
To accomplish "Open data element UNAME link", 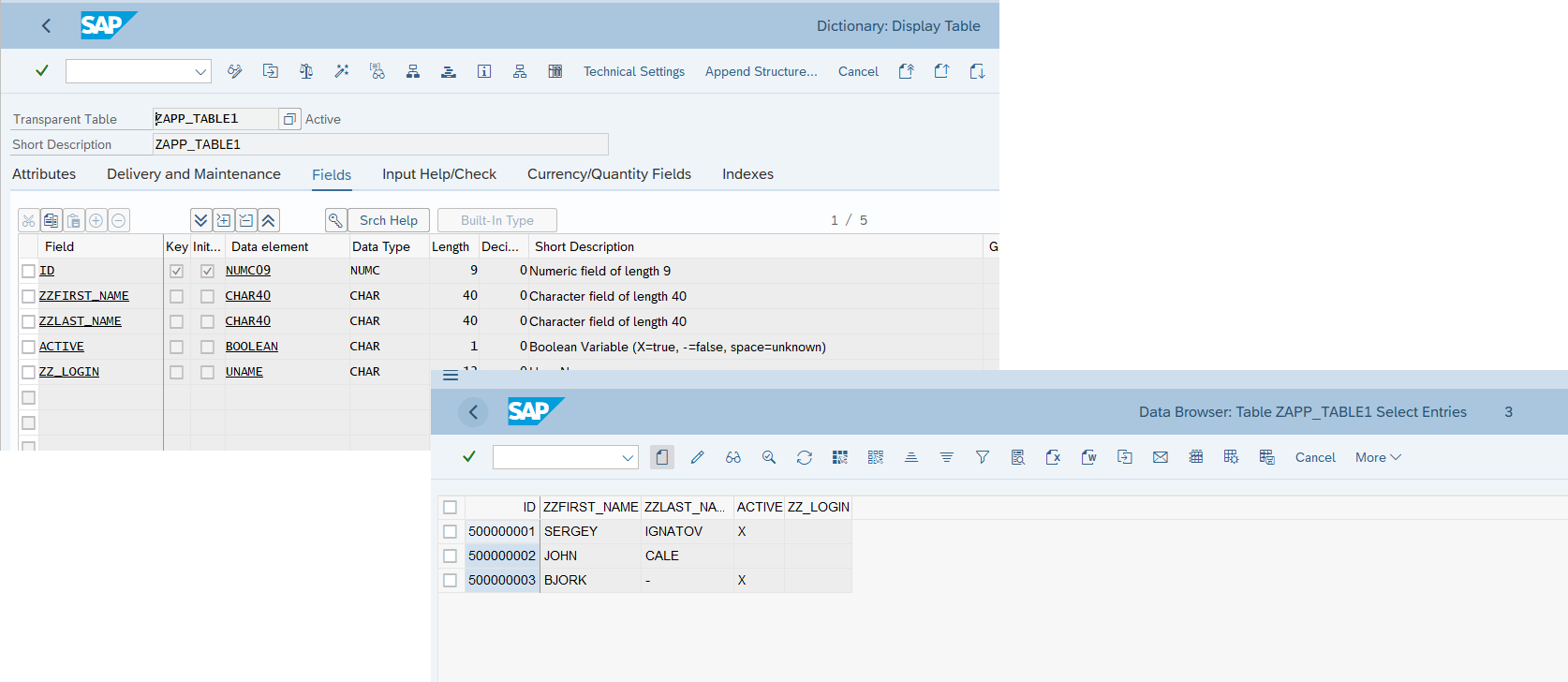I will (x=244, y=372).
